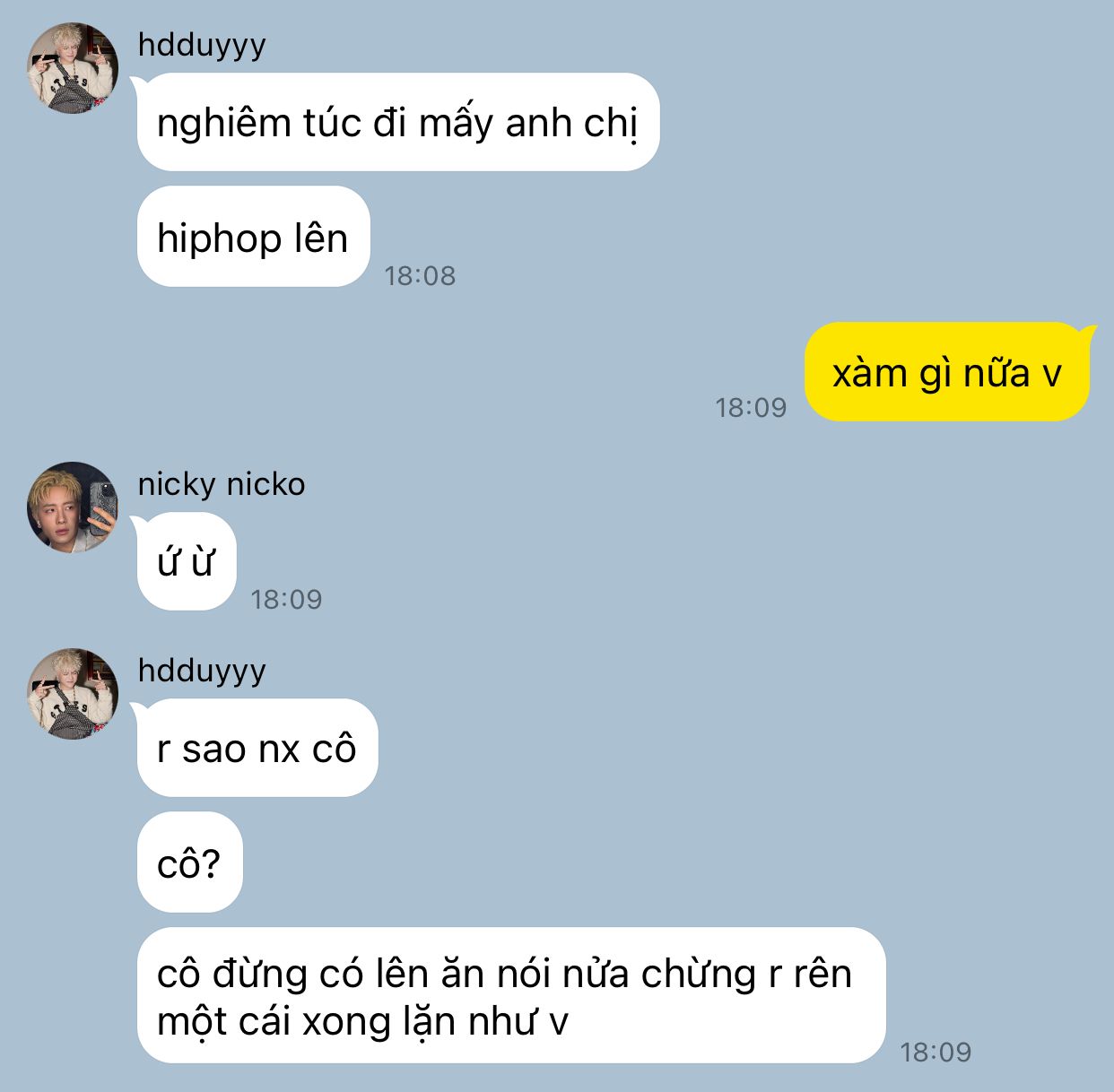Tap the 18:09 timestamp beside yellow bubble
Image resolution: width=1114 pixels, height=1092 pixels.
(x=751, y=408)
